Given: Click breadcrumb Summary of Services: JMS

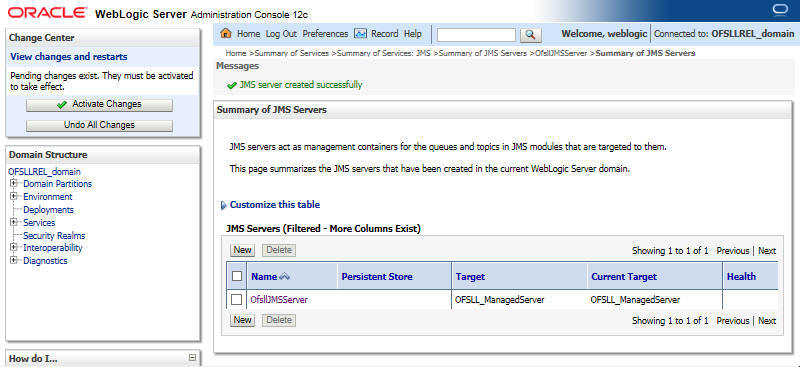Looking at the screenshot, I should click(x=384, y=53).
